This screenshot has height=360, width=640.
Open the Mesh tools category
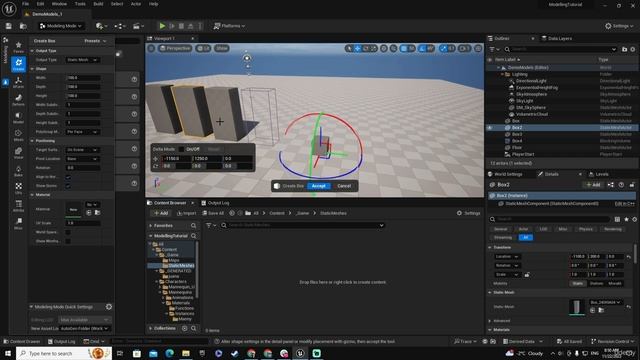tap(18, 135)
